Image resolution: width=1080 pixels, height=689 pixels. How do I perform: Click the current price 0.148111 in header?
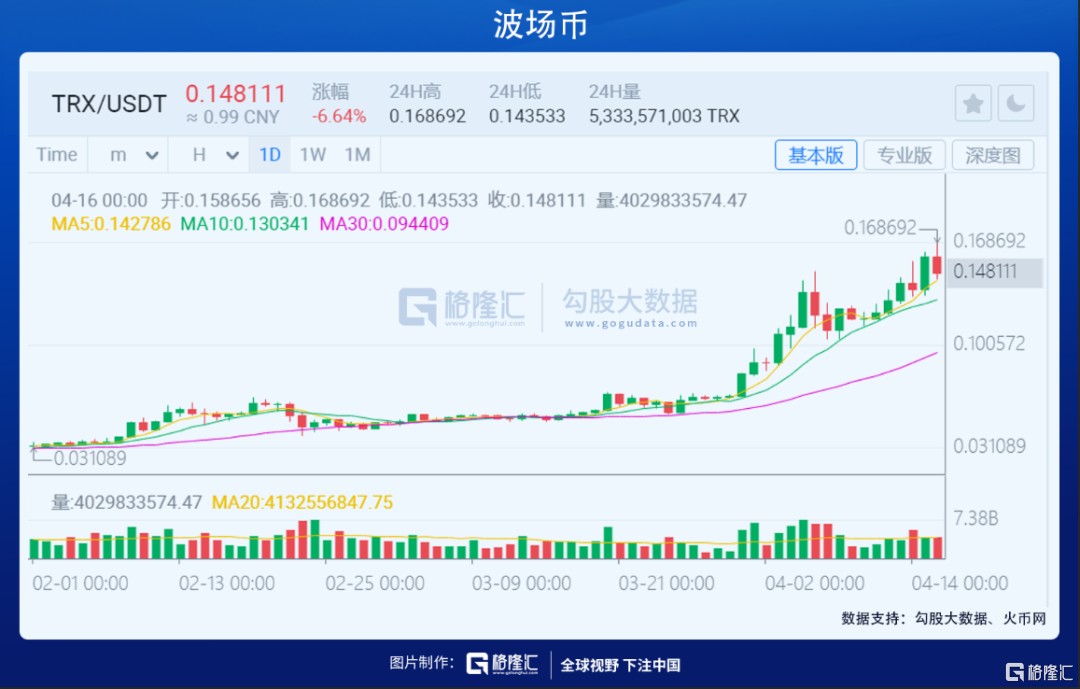[236, 94]
